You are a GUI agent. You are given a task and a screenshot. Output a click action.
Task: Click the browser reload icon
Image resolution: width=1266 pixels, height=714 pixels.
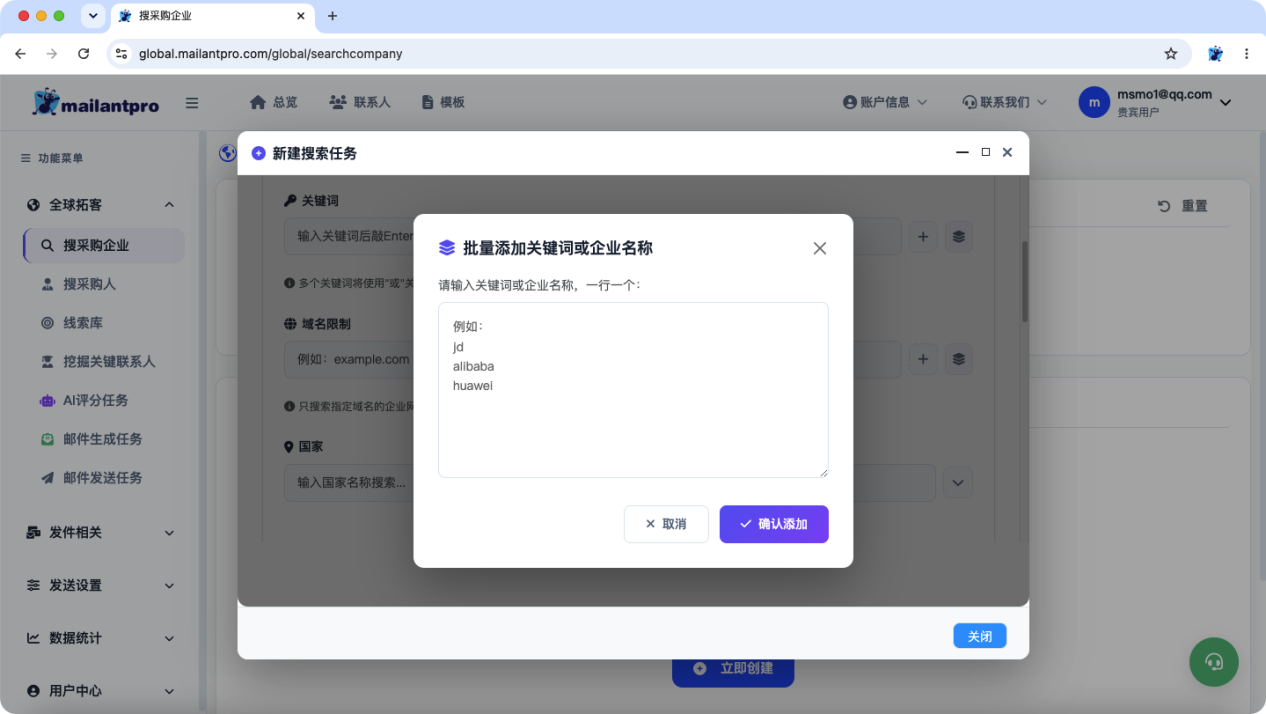[x=83, y=54]
